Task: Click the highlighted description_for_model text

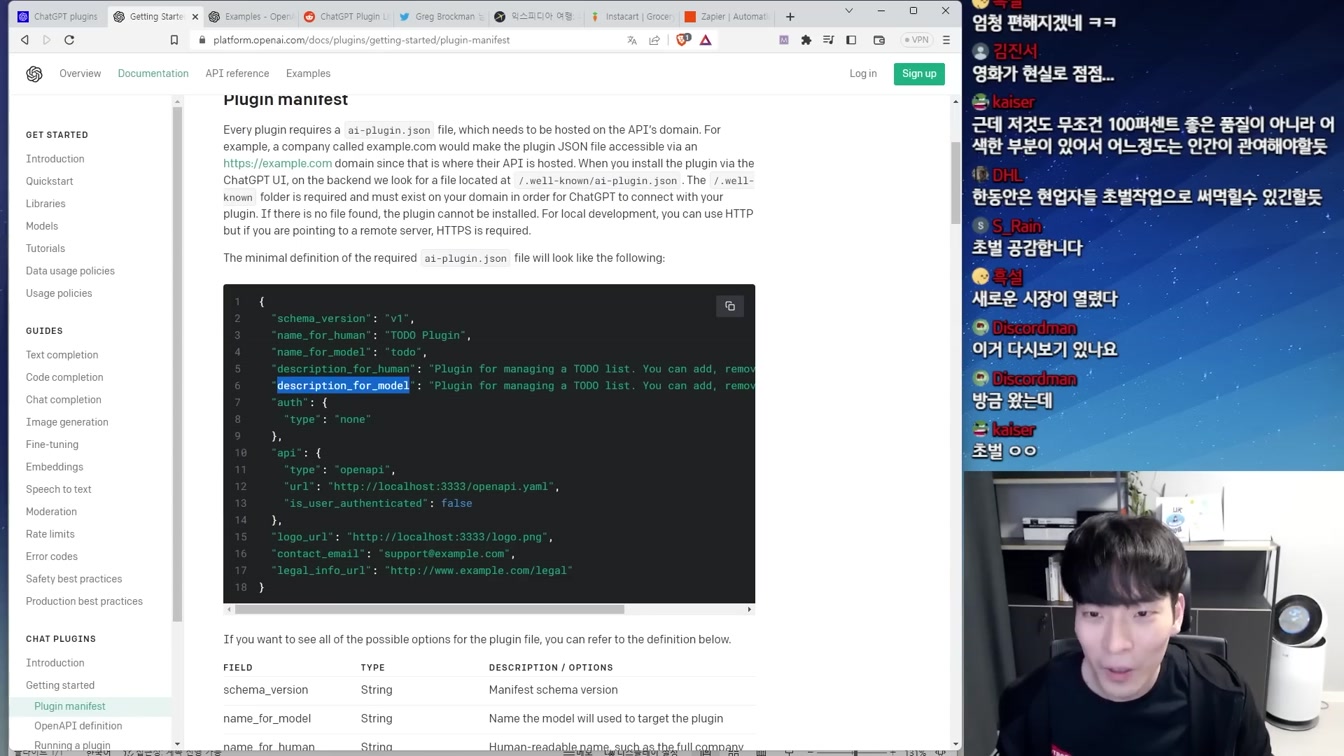Action: tap(343, 386)
